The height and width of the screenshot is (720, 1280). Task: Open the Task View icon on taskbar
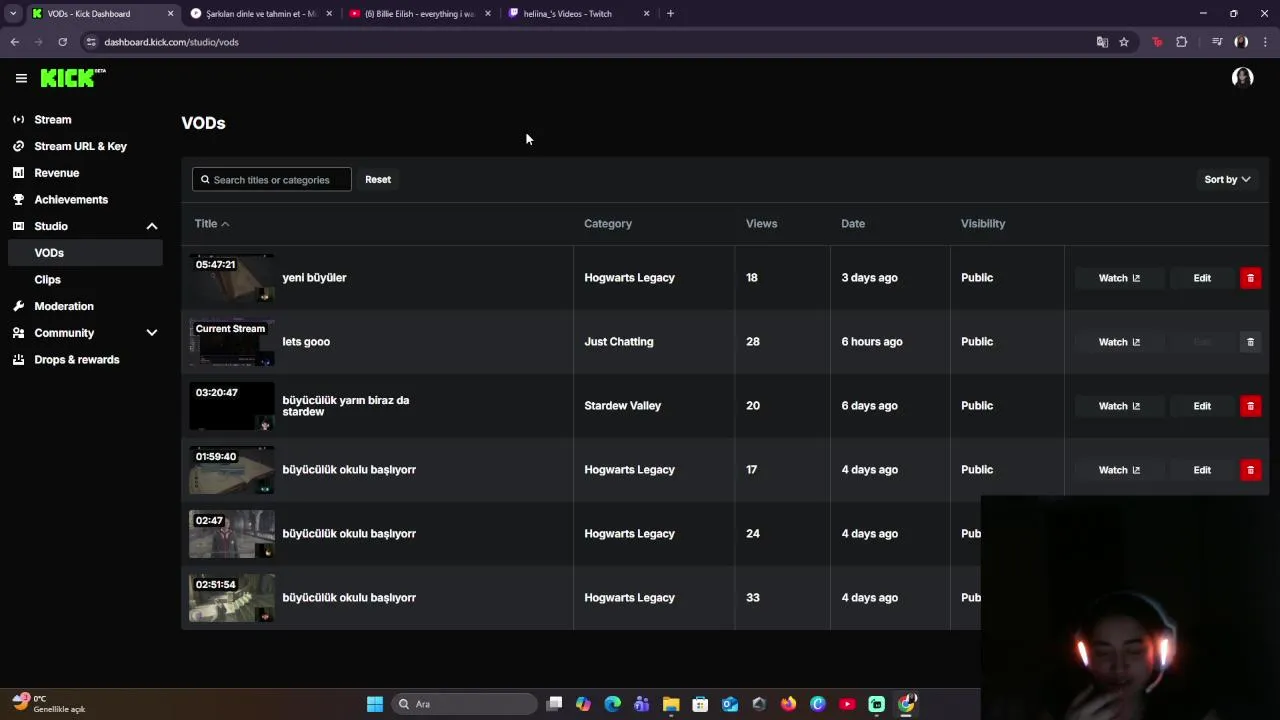coord(555,704)
